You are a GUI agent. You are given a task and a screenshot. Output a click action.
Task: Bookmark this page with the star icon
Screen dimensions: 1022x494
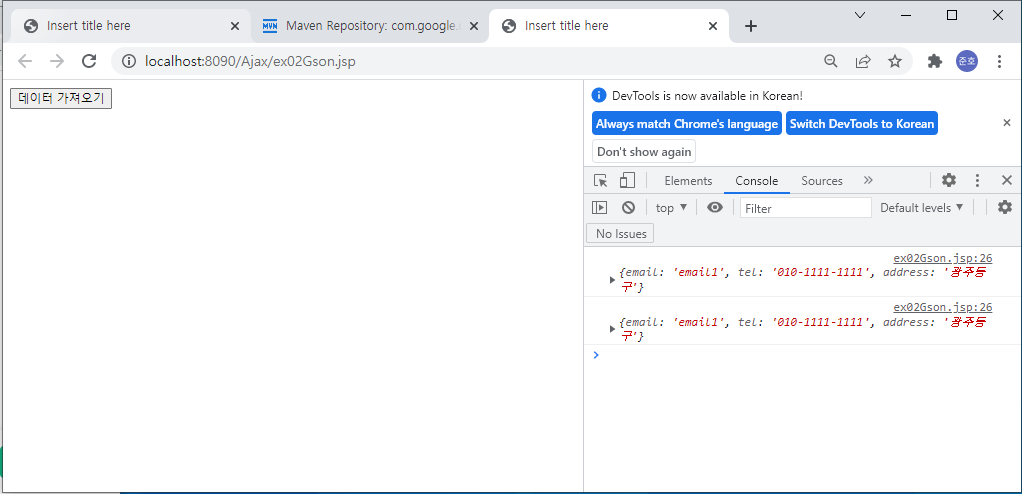895,61
